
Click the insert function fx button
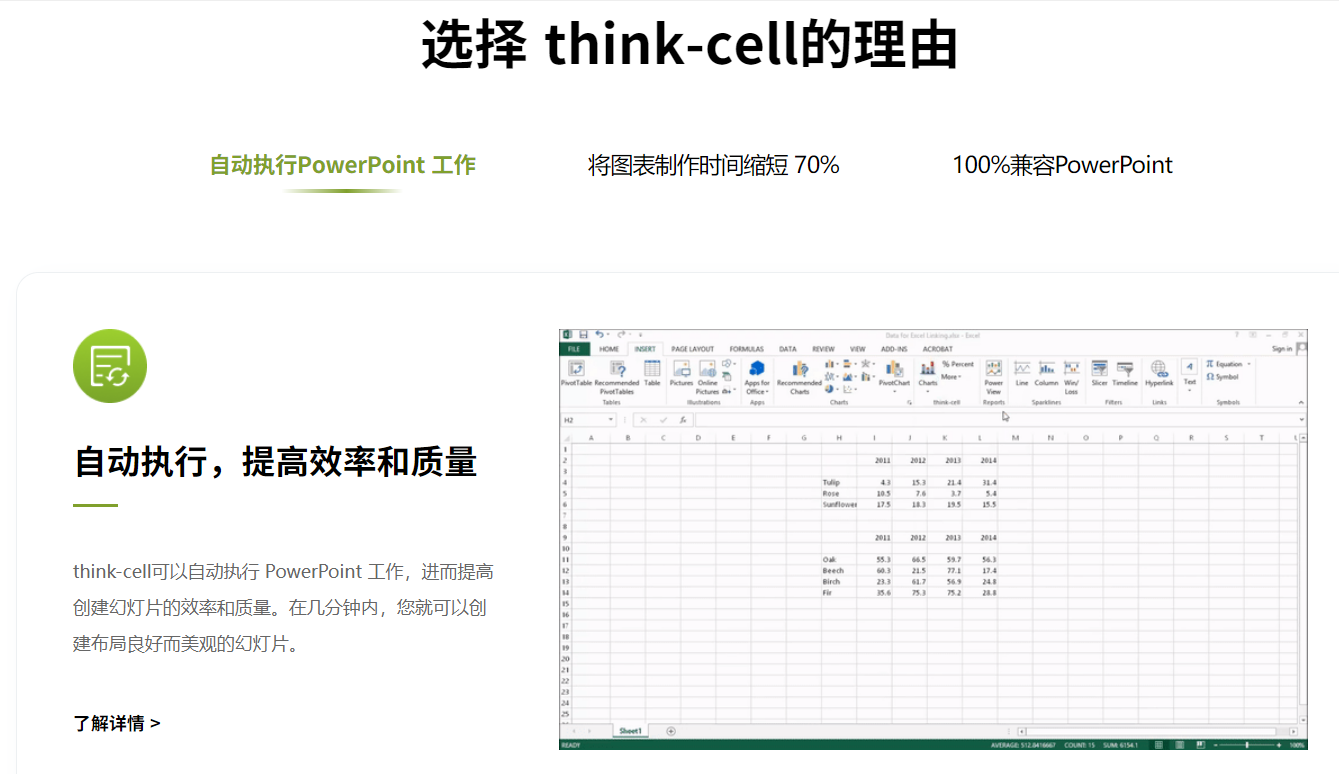pyautogui.click(x=683, y=420)
